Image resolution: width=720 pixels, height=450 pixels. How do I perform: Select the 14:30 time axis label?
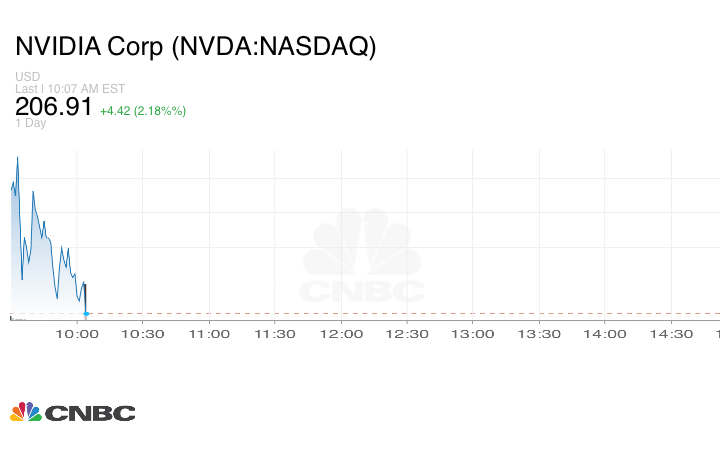(671, 334)
